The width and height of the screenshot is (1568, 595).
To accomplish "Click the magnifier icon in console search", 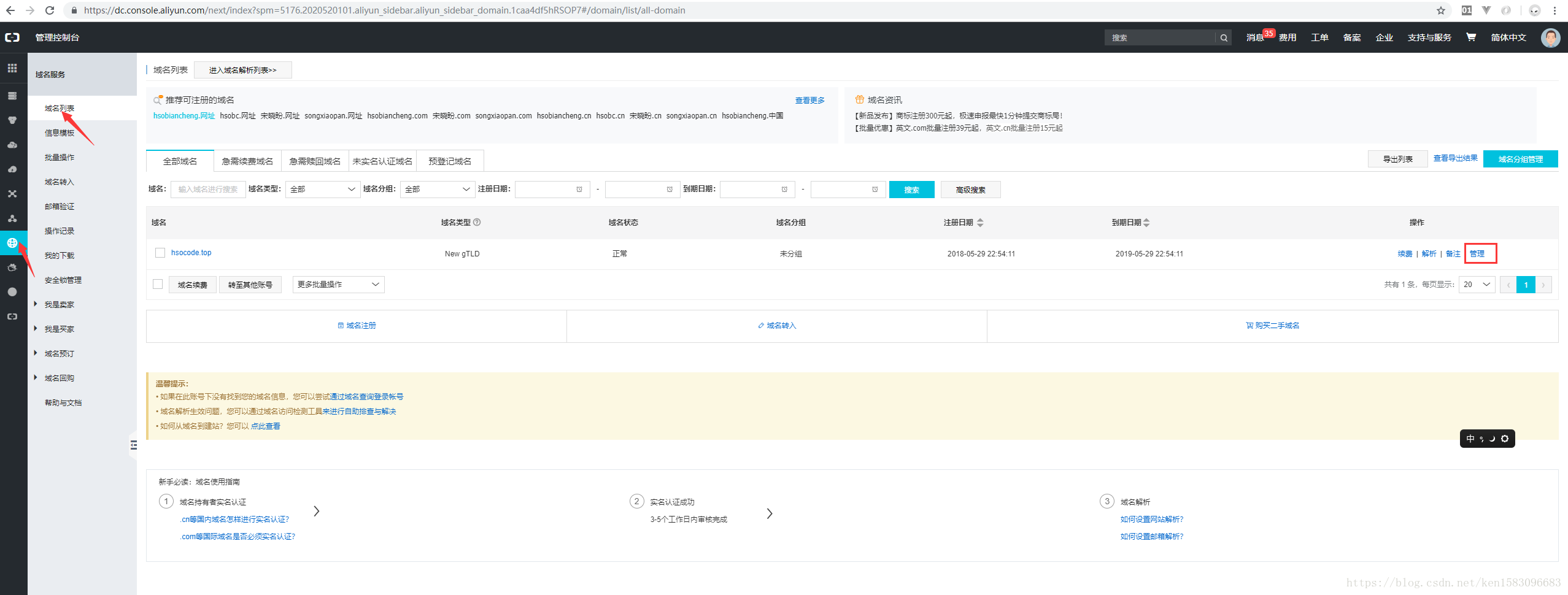I will click(x=1224, y=37).
